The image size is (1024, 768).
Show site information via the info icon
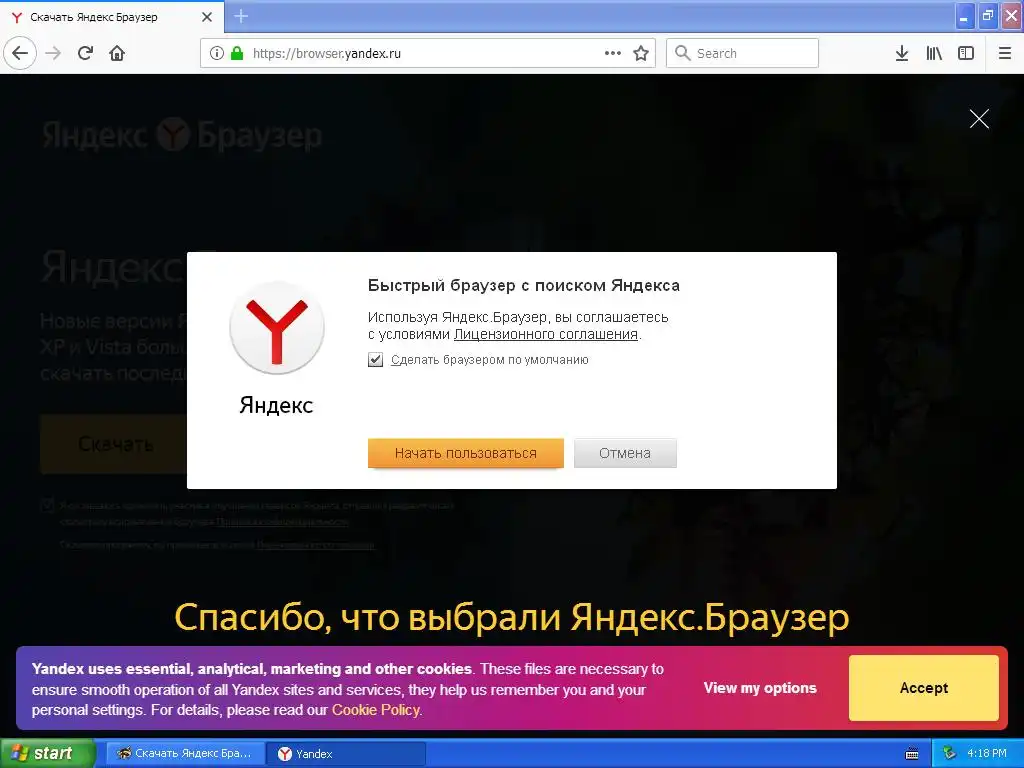click(x=217, y=53)
